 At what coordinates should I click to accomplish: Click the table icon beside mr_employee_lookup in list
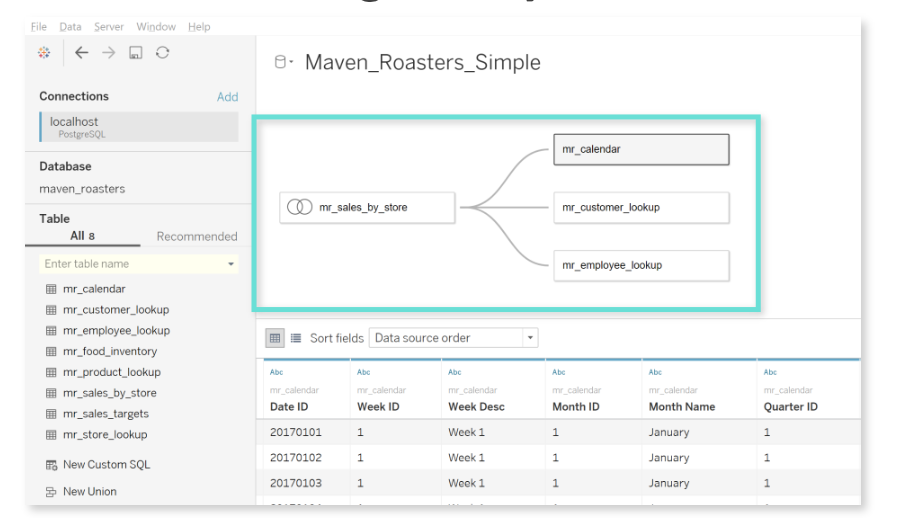(x=51, y=331)
